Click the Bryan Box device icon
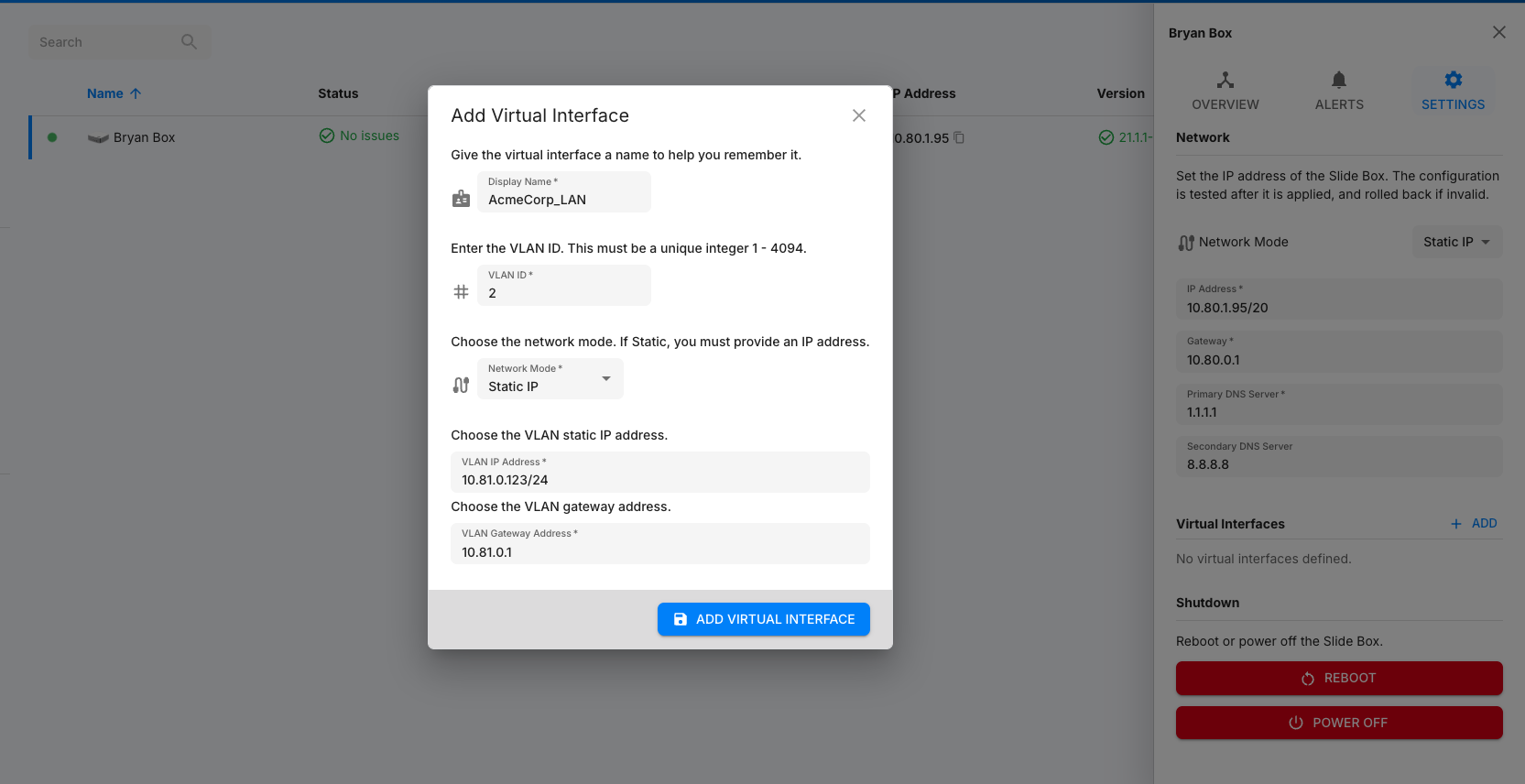 click(98, 138)
